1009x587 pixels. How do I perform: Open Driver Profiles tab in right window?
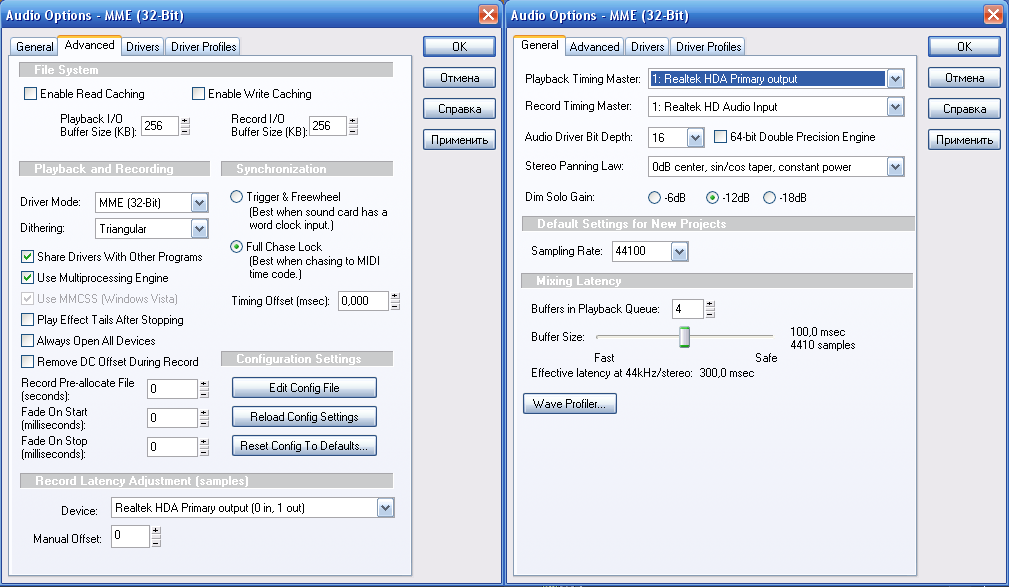(708, 47)
